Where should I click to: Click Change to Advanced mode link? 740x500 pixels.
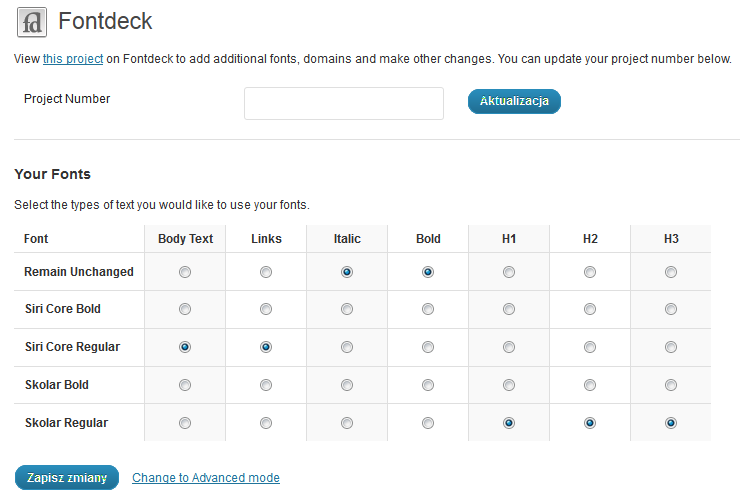[x=206, y=478]
